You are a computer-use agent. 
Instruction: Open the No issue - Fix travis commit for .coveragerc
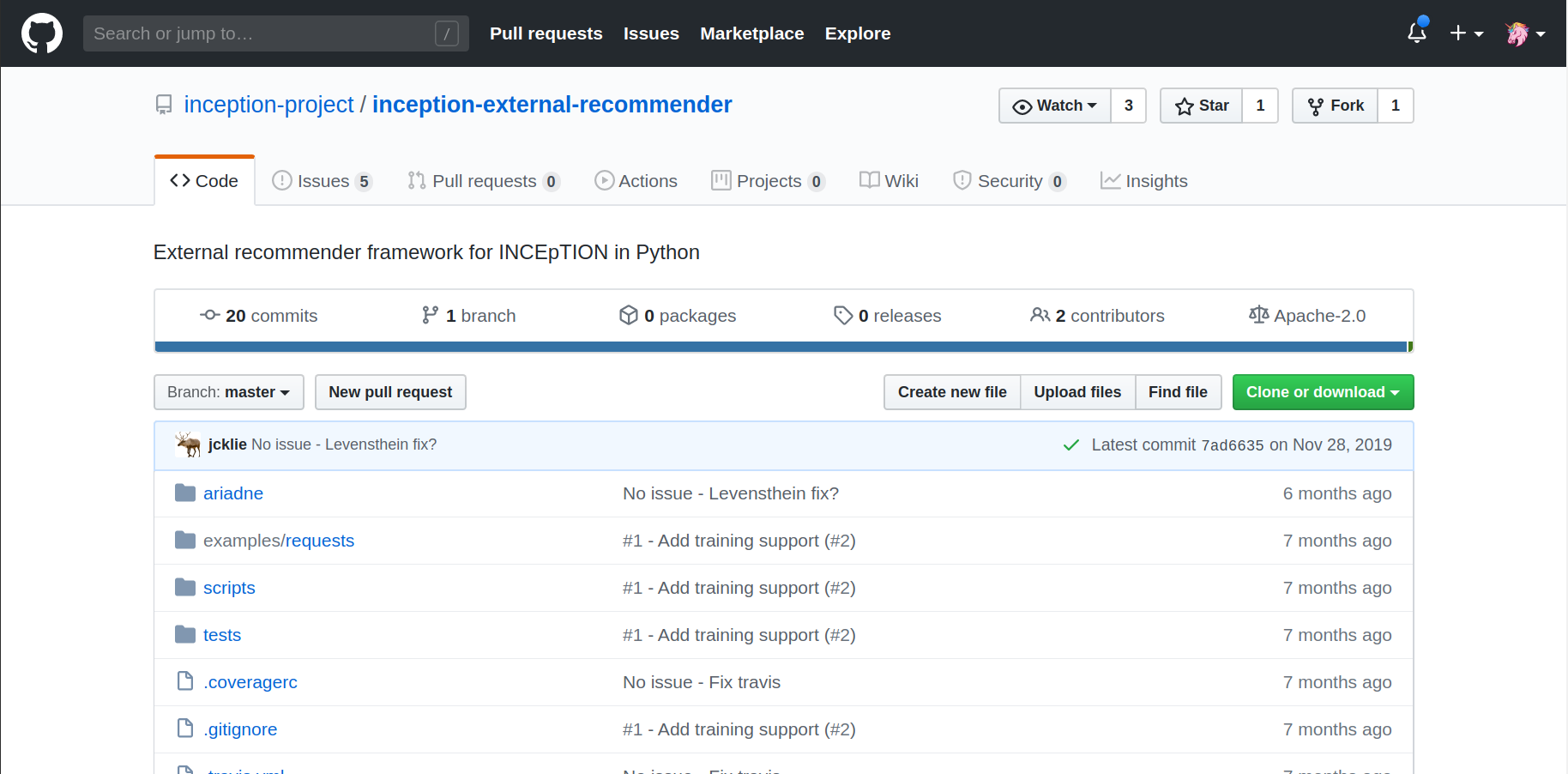coord(702,682)
